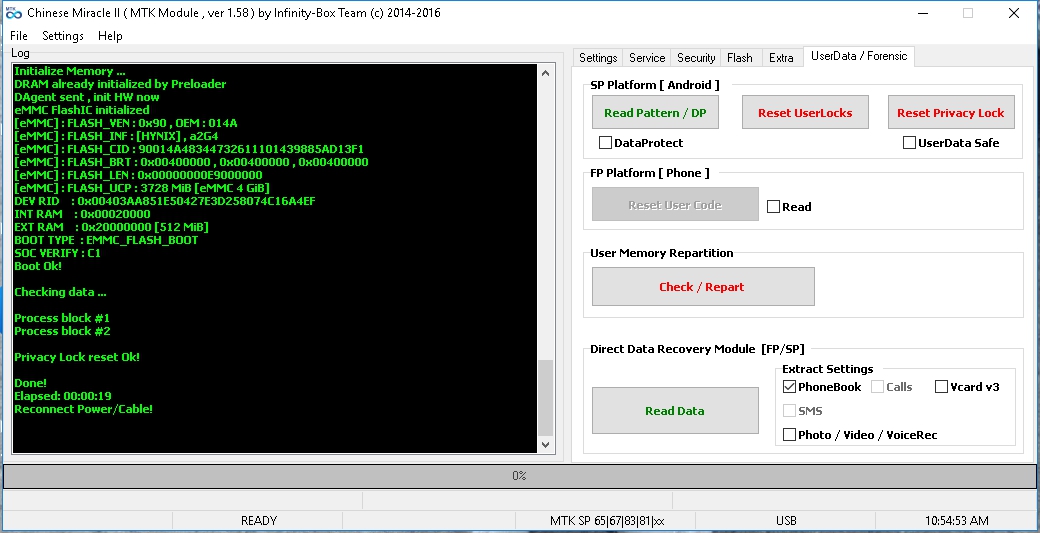
Task: Click the 'eMMC FlashIC initialized' log line
Action: [x=82, y=110]
